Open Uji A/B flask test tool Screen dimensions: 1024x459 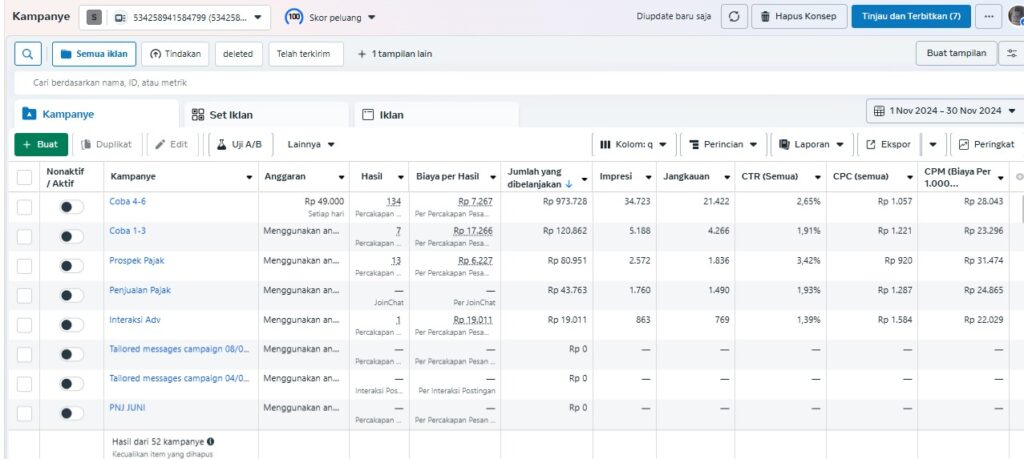239,144
